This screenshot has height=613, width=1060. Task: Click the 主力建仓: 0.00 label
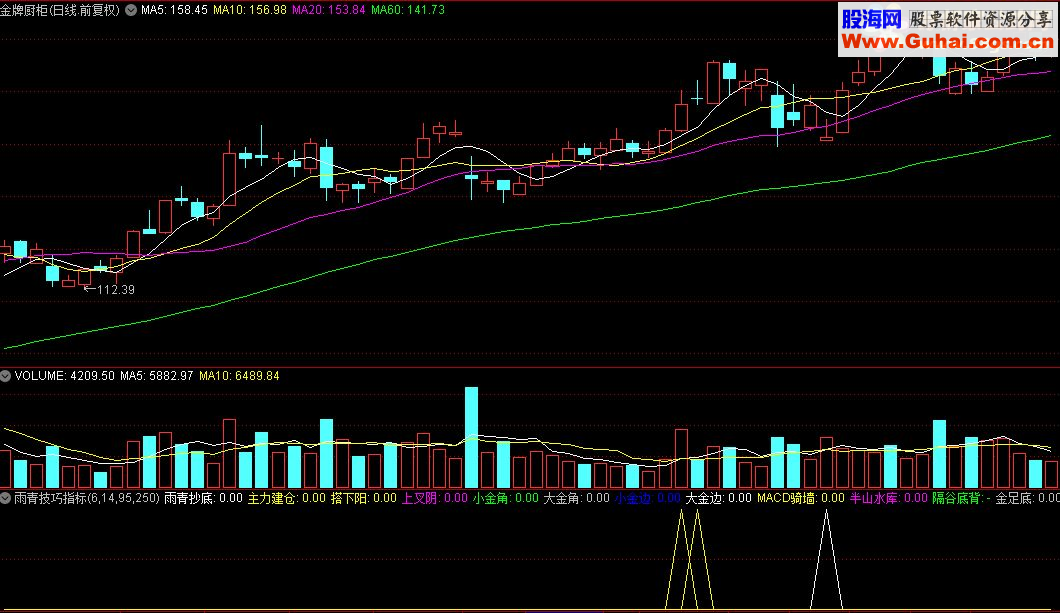click(x=287, y=498)
